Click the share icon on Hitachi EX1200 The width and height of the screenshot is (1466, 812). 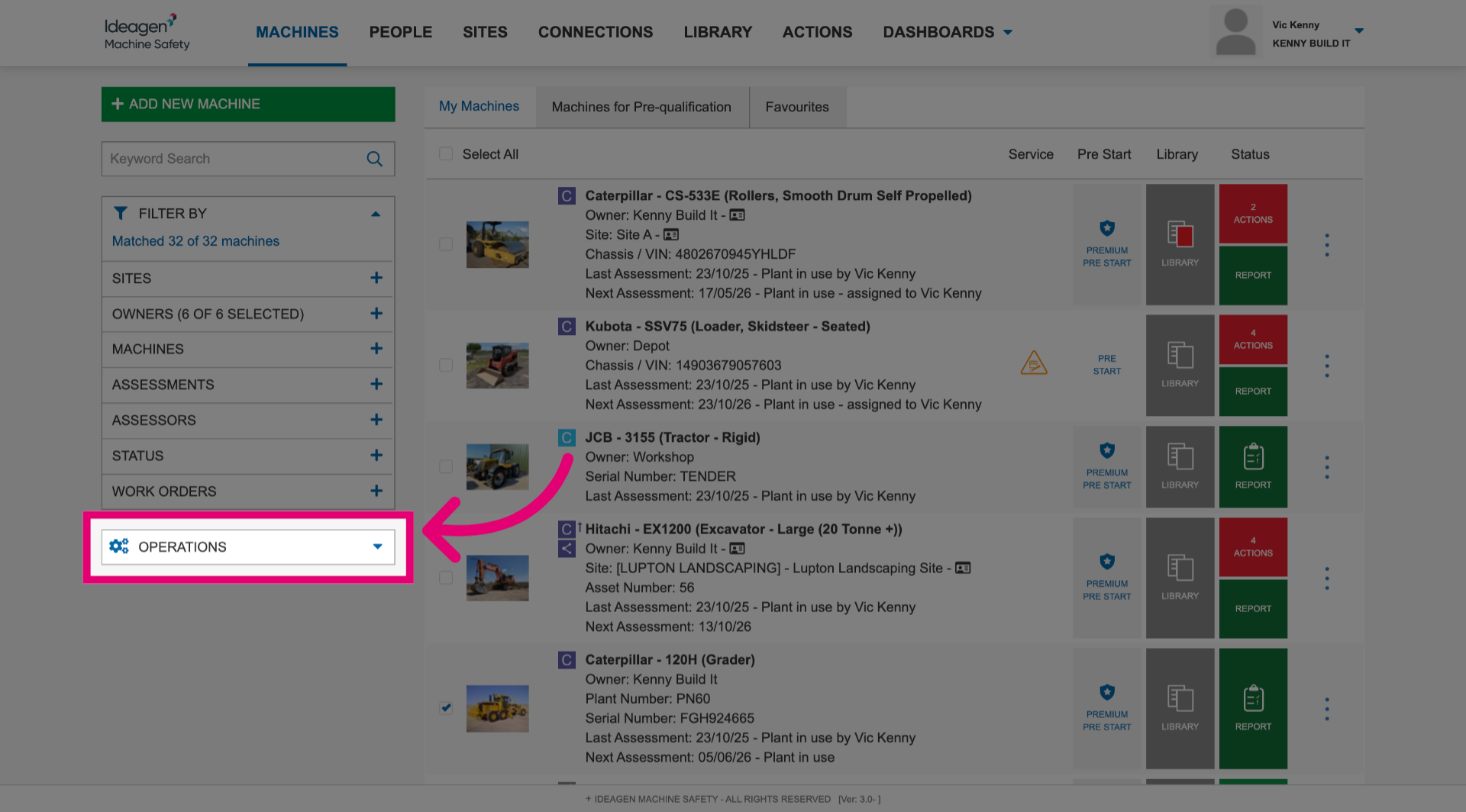(567, 548)
